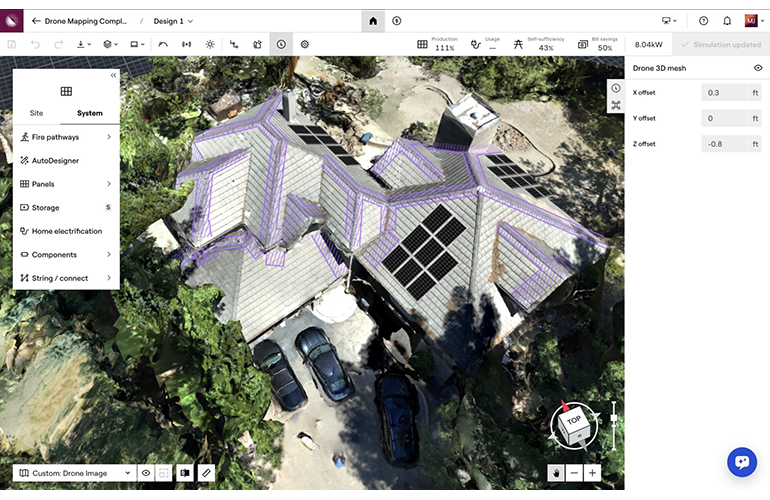Switch to the Site tab
The width and height of the screenshot is (770, 500).
[x=36, y=113]
